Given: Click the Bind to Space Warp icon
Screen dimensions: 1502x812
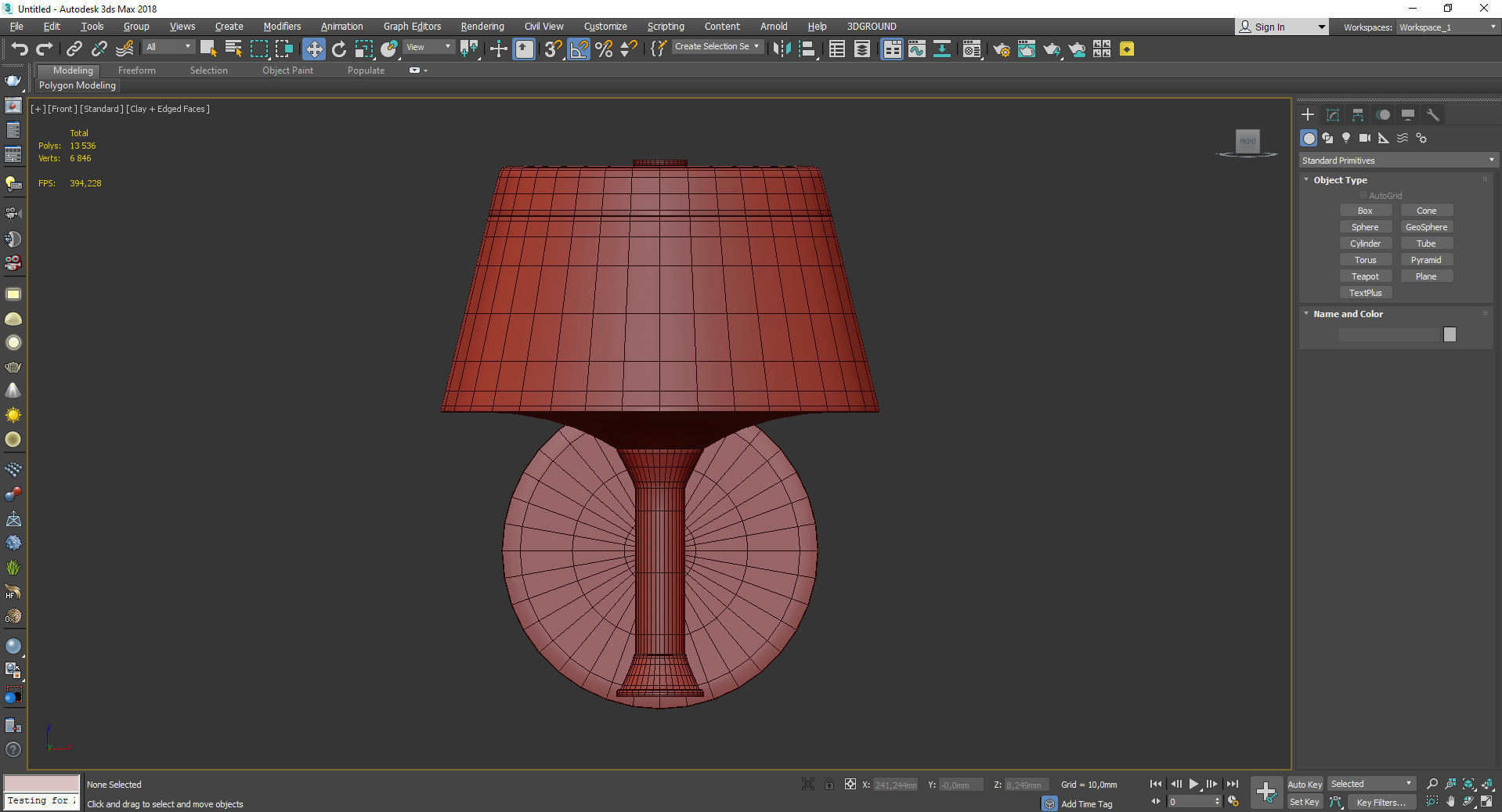Looking at the screenshot, I should (125, 49).
